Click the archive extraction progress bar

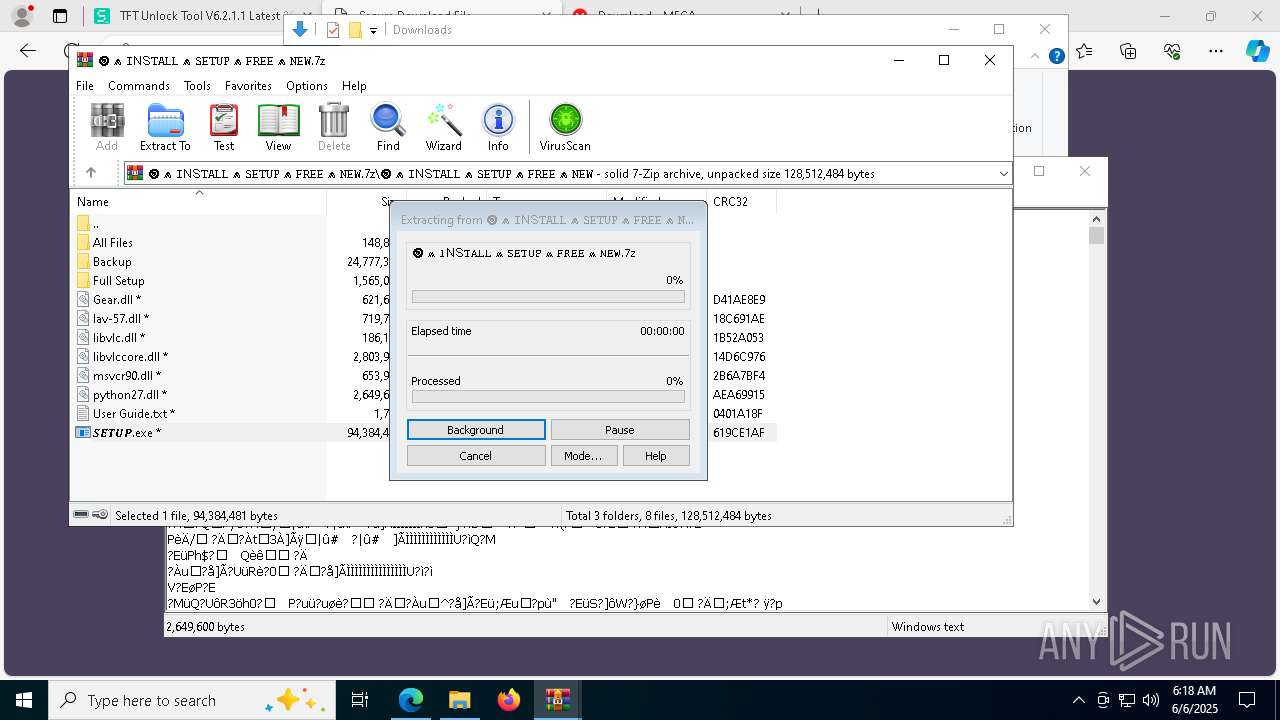click(548, 297)
